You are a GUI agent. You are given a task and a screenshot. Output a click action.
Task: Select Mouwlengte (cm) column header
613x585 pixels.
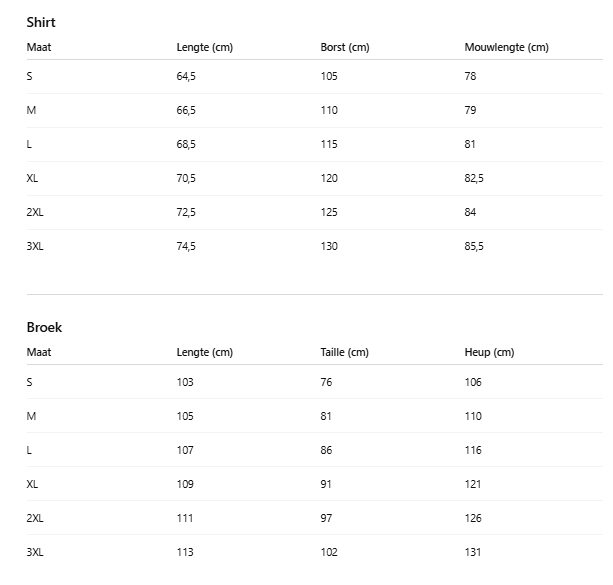[506, 47]
